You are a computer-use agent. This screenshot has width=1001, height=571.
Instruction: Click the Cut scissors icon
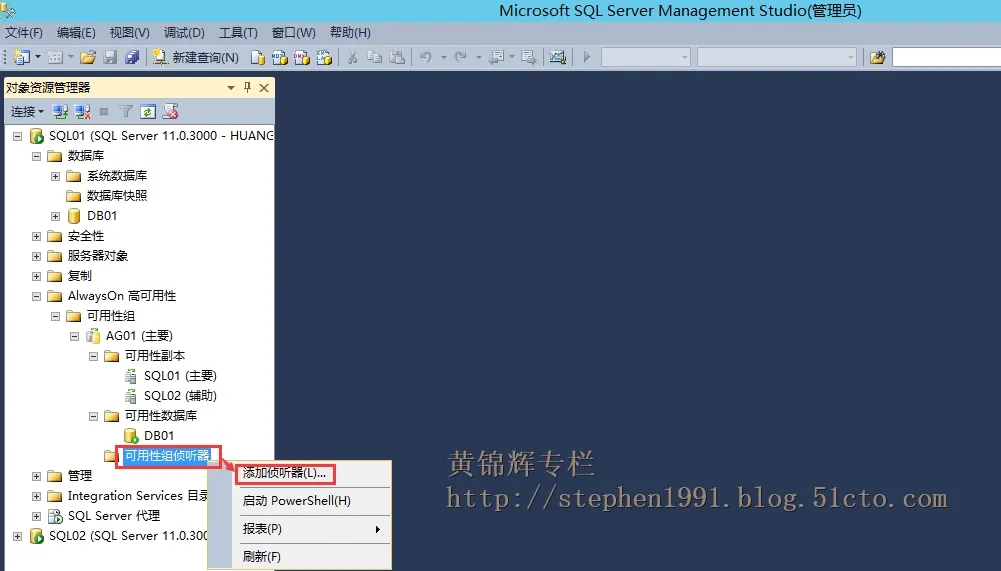352,57
